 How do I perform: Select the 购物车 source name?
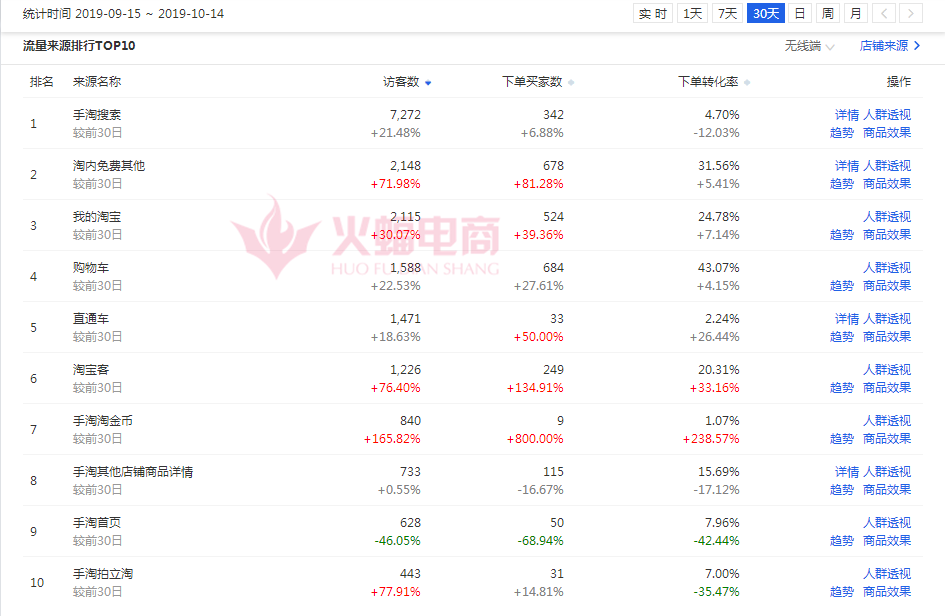(91, 268)
